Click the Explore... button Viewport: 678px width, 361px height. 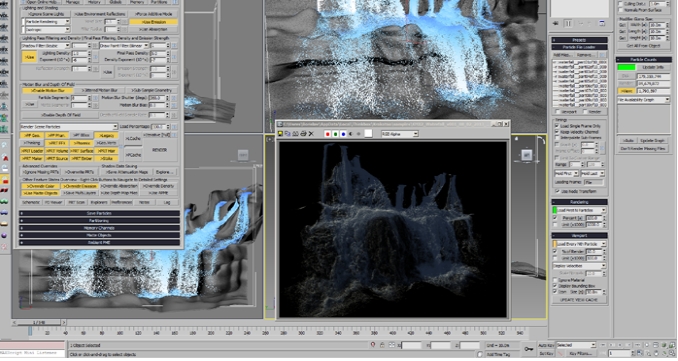coord(165,172)
